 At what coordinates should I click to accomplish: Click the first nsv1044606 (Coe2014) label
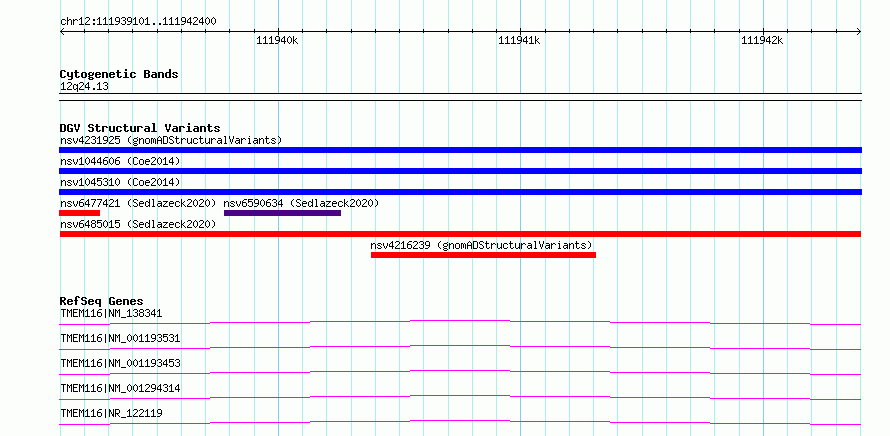point(120,161)
